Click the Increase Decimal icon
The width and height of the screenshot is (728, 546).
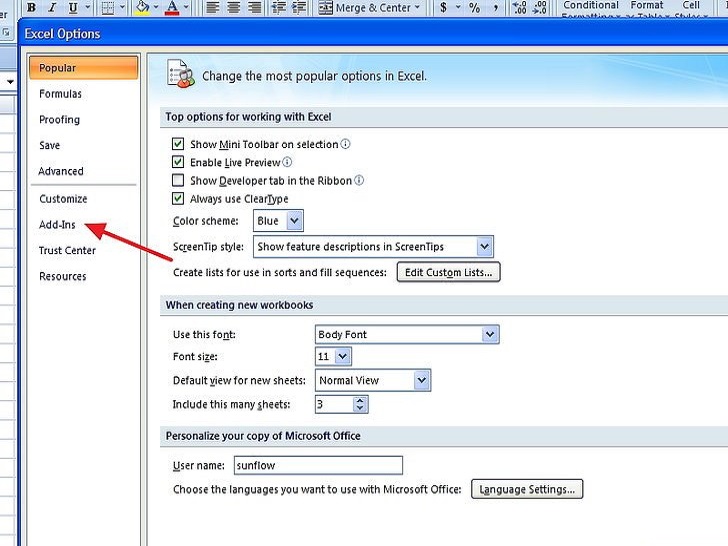(x=519, y=7)
